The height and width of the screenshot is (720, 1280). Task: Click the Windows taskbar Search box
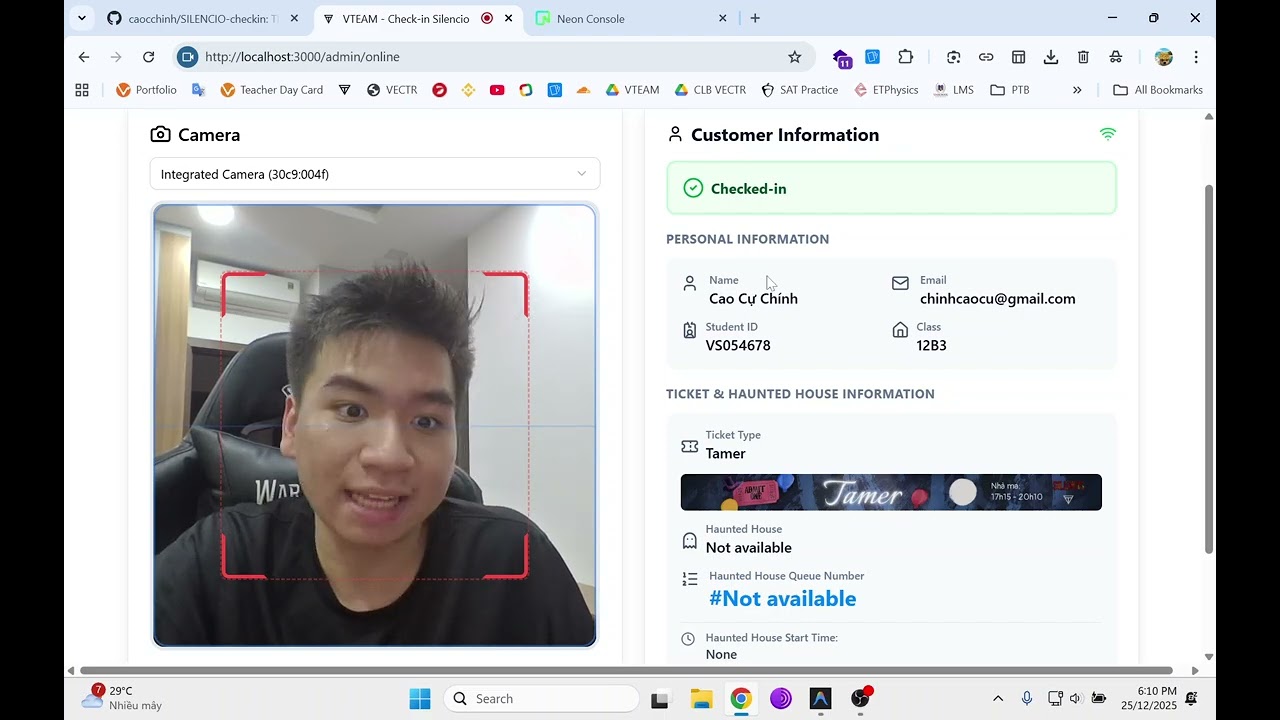click(541, 698)
